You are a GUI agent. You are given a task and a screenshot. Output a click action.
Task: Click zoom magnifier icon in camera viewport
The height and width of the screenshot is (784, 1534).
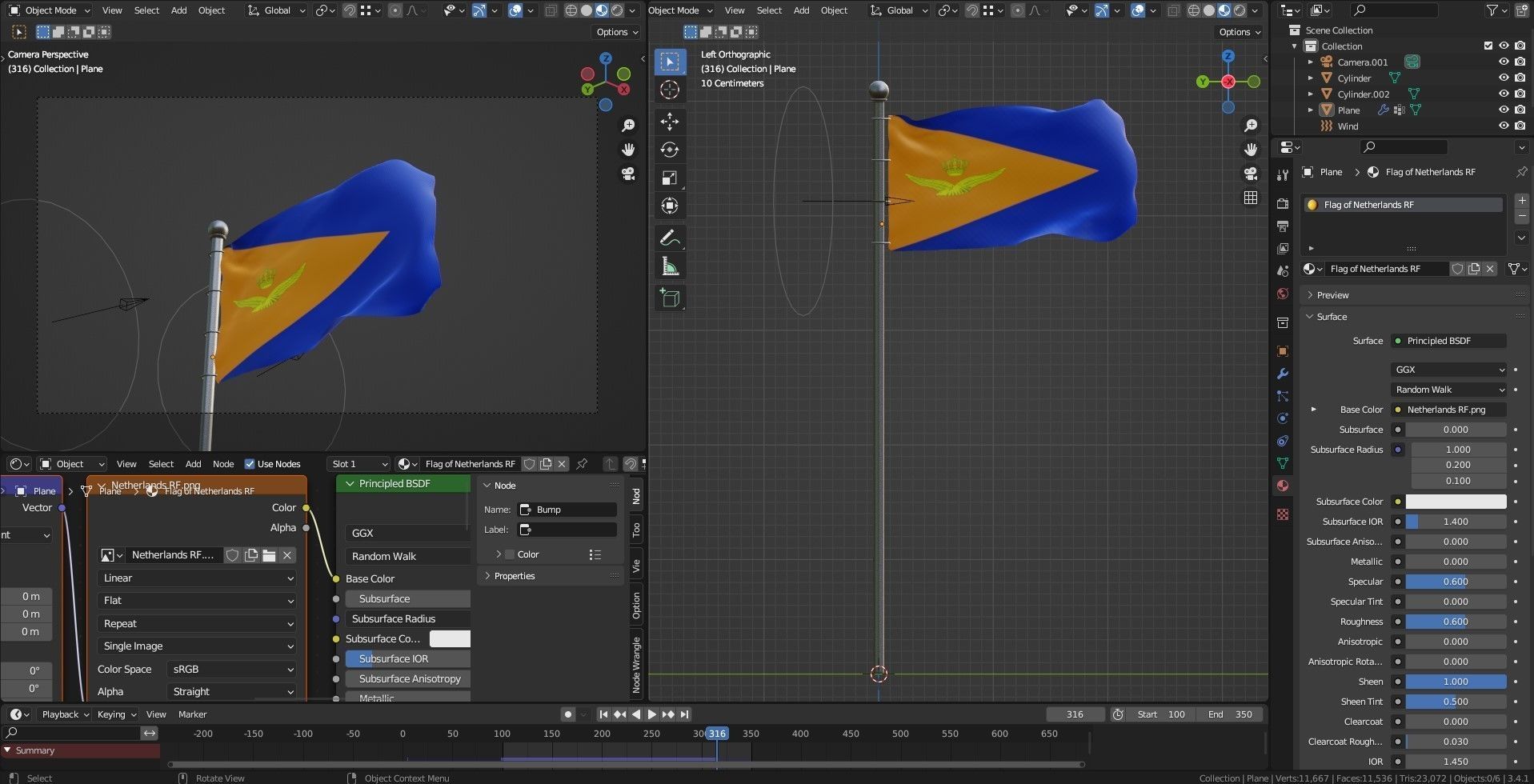[628, 126]
